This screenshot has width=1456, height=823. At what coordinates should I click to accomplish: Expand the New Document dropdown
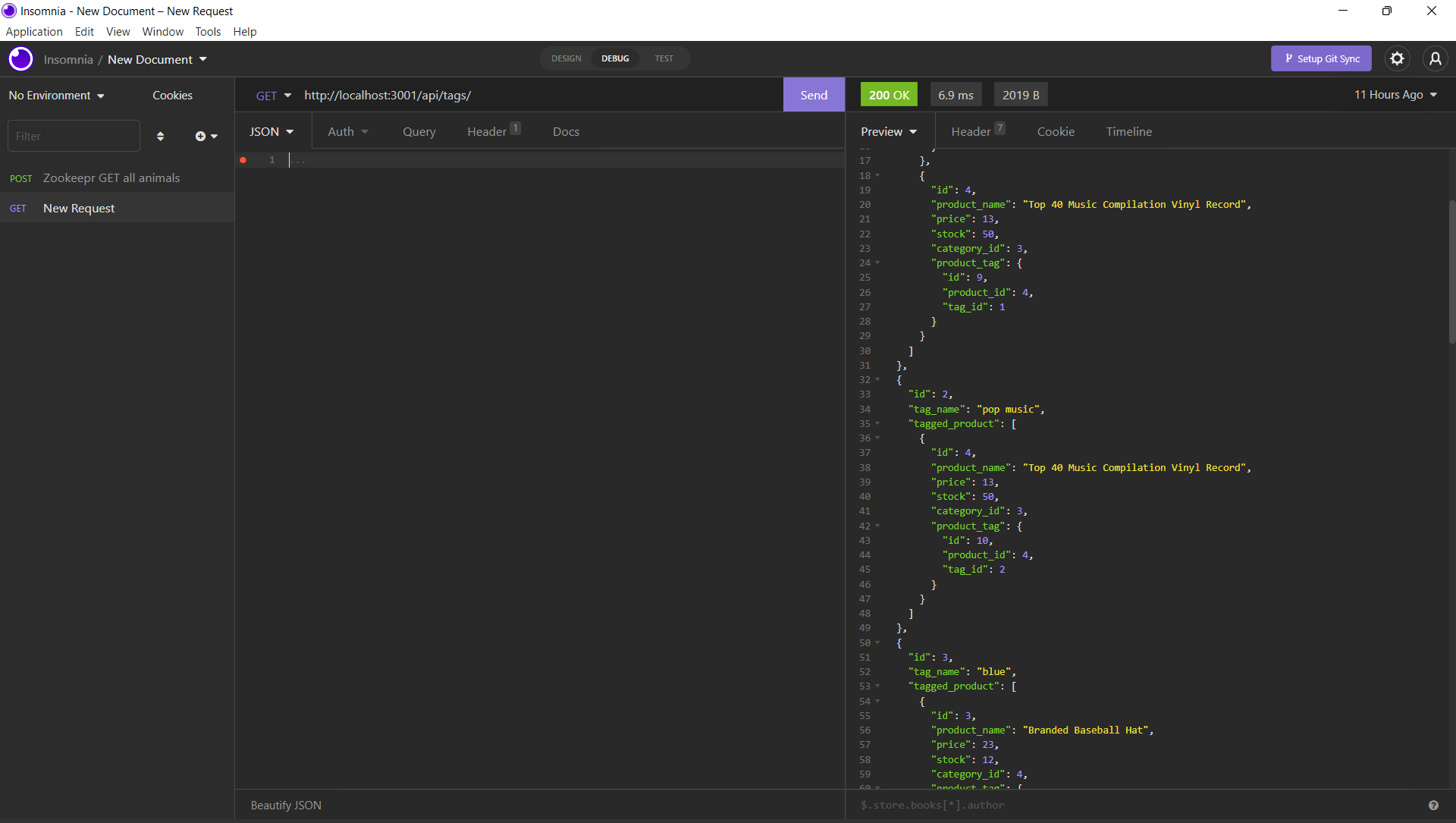click(157, 59)
